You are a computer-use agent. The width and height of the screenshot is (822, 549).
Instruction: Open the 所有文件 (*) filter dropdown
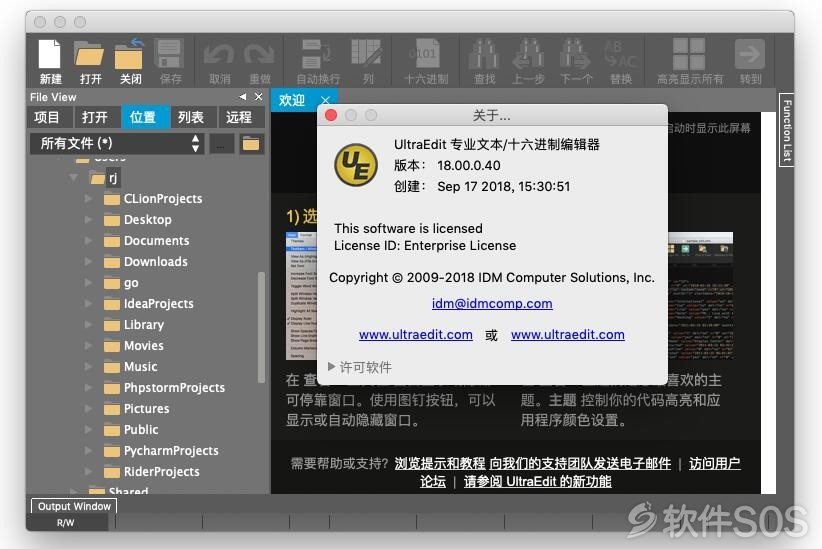pos(116,144)
